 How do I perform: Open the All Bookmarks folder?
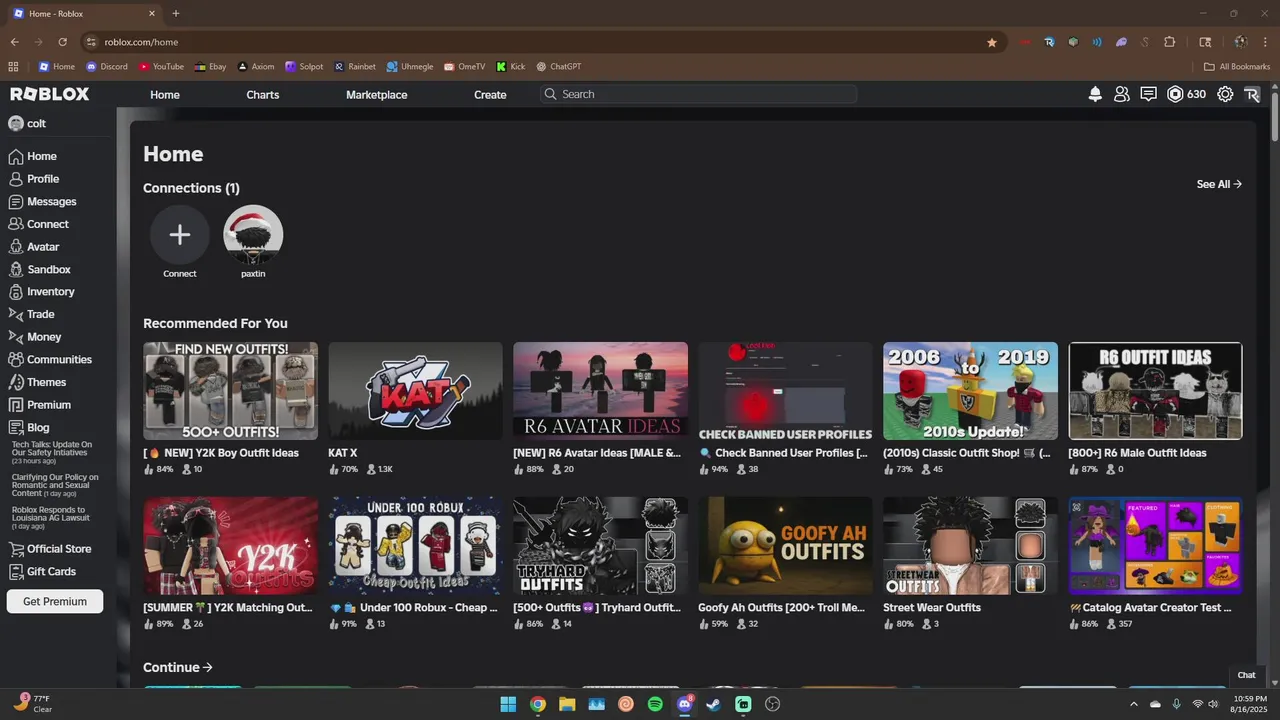(x=1237, y=67)
